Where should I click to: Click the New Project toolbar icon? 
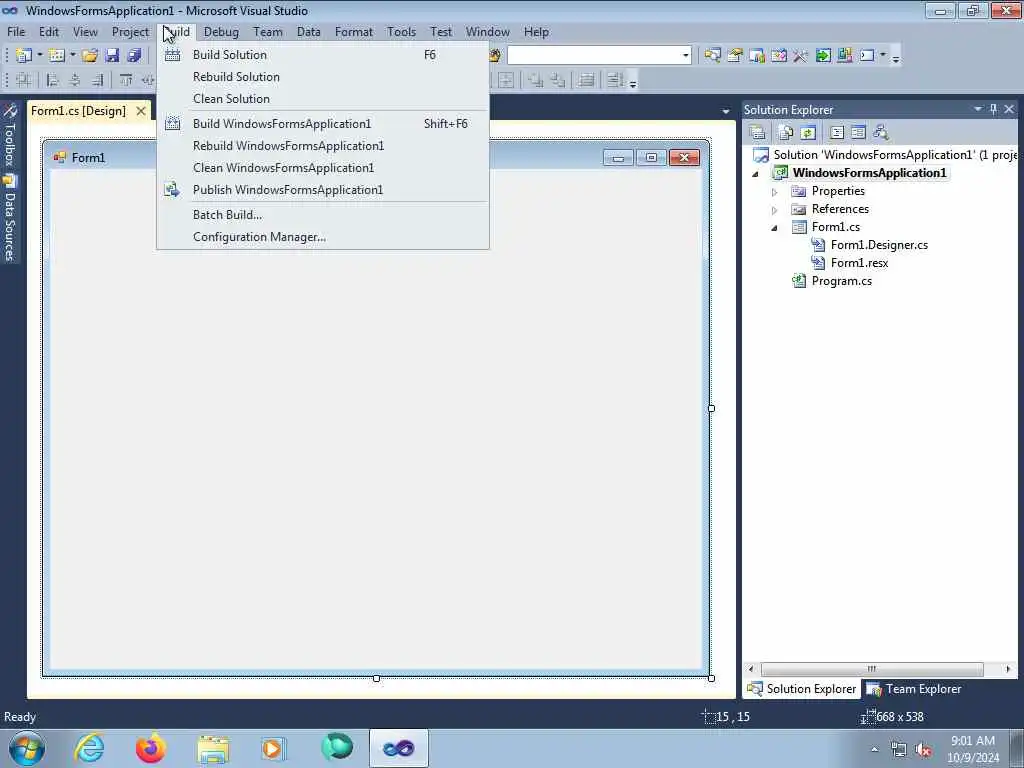[24, 56]
